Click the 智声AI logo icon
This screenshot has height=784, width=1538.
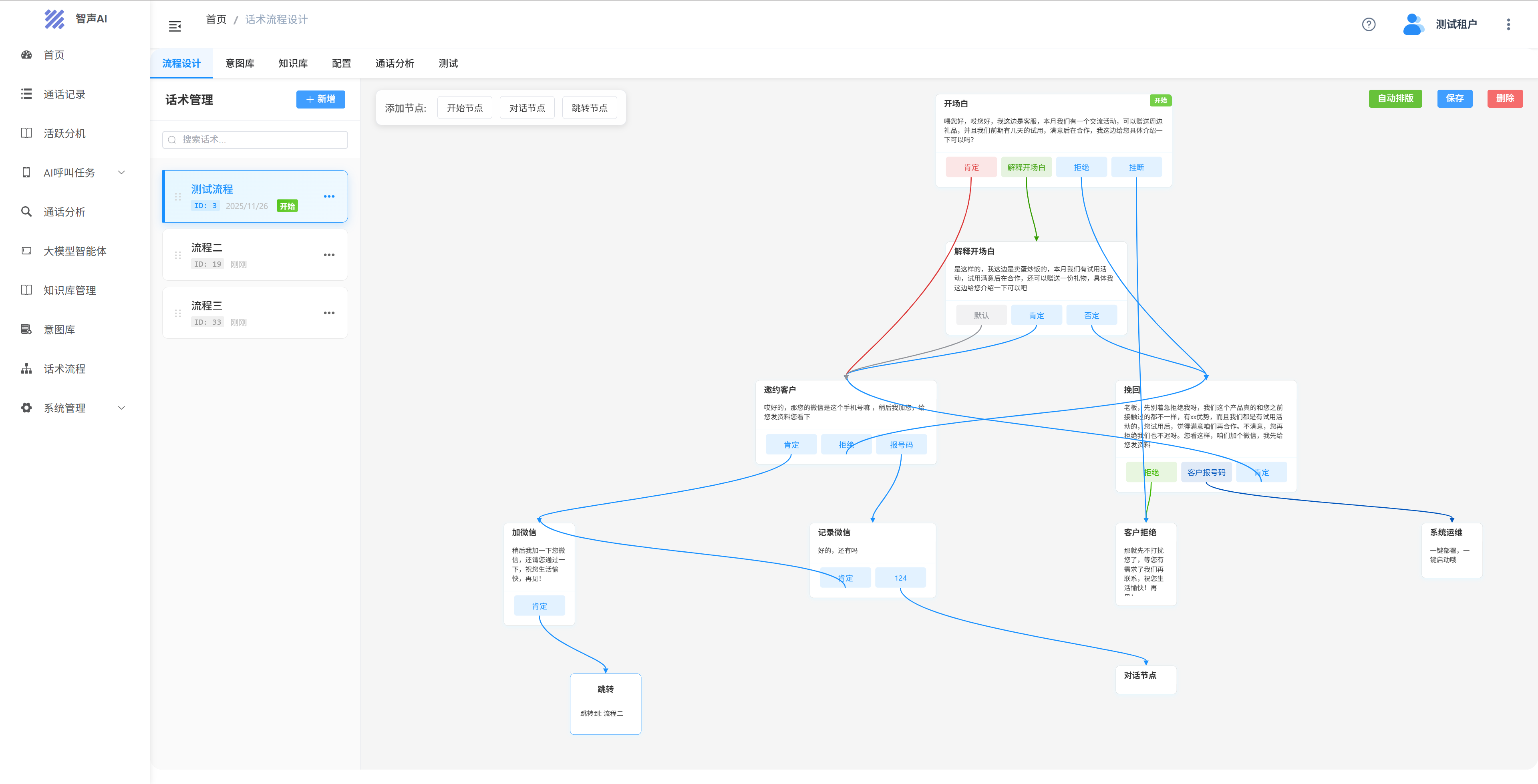[54, 19]
